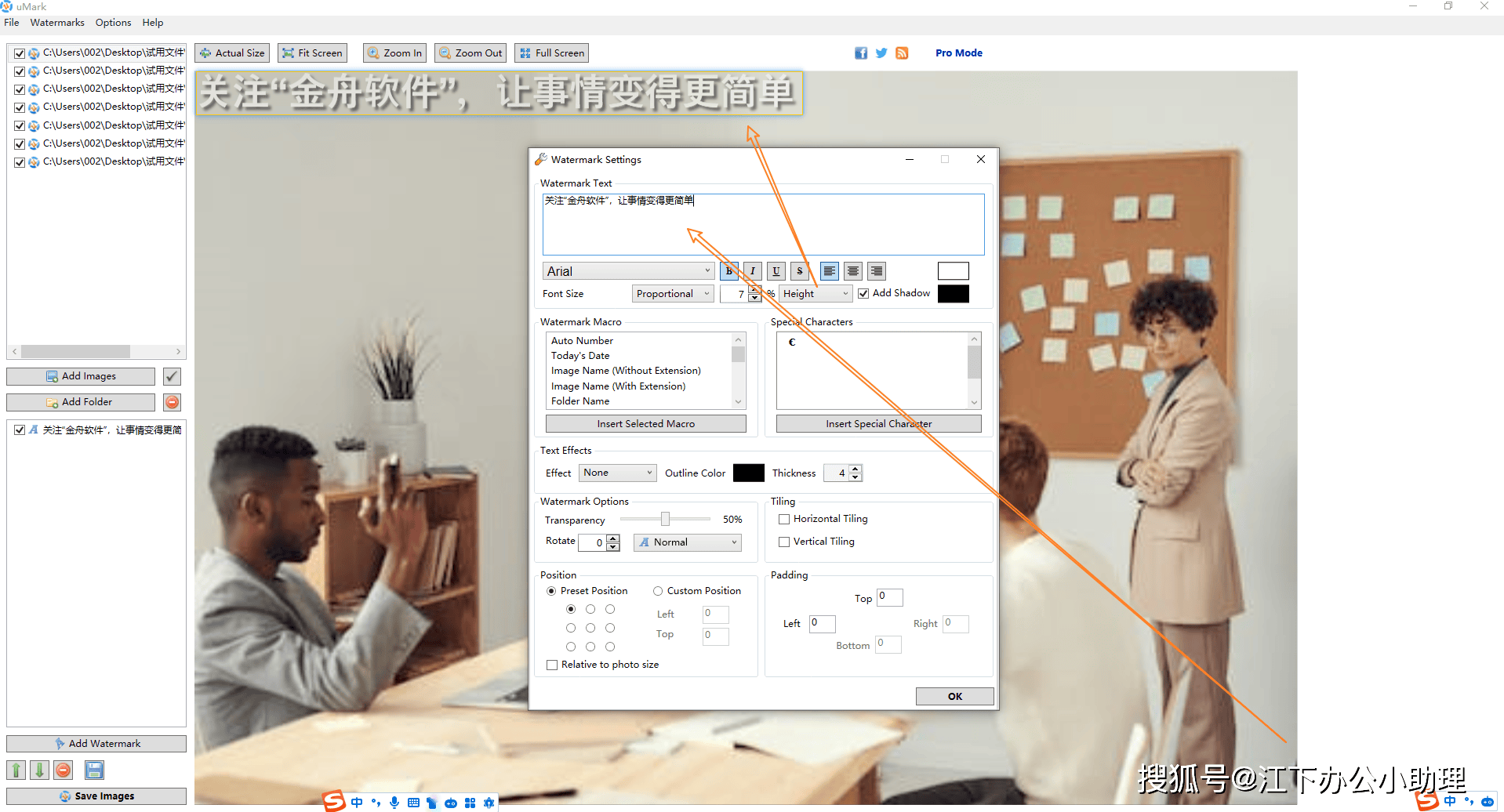
Task: Open the Watermarks menu
Action: [x=57, y=23]
